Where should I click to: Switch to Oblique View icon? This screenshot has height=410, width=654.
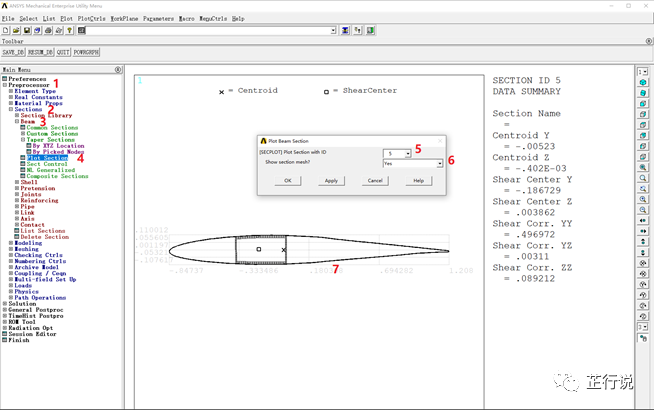coord(643,93)
